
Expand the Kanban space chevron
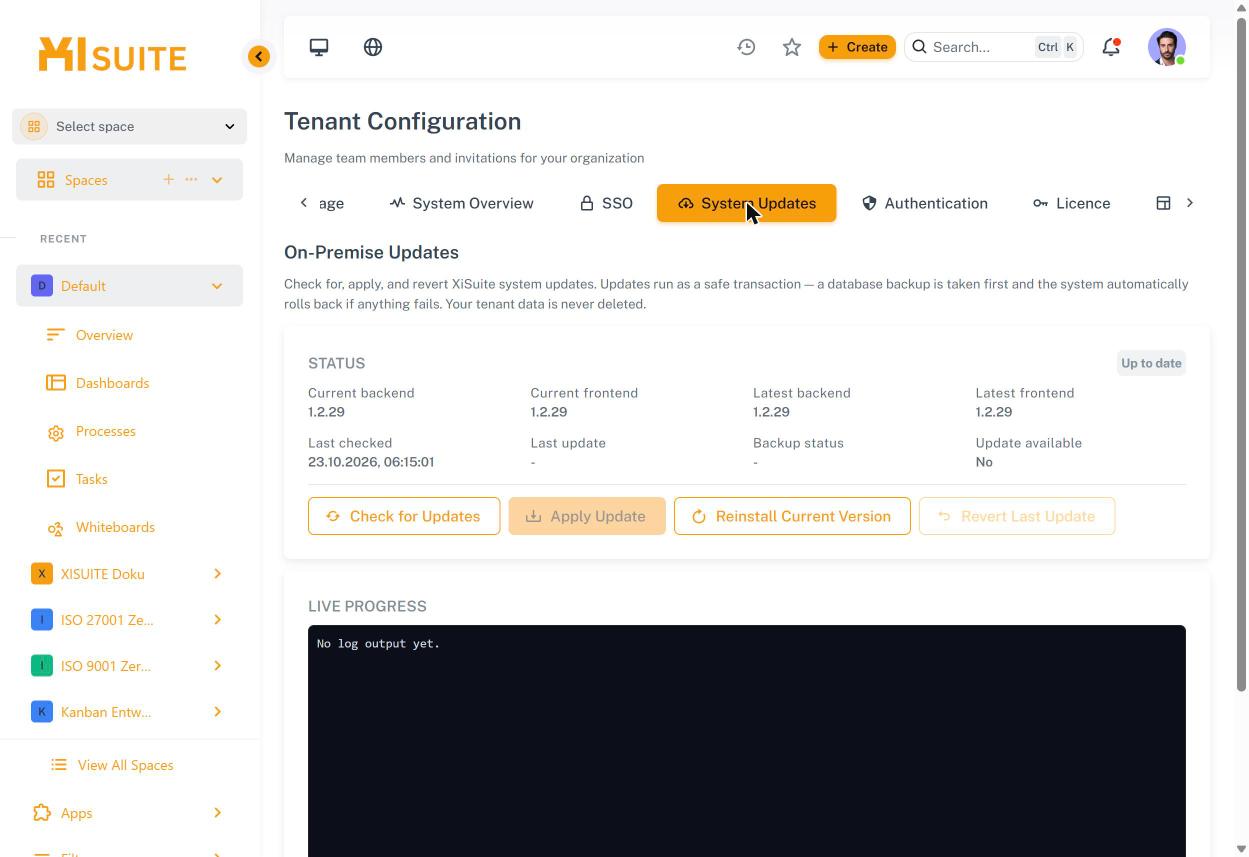(217, 712)
